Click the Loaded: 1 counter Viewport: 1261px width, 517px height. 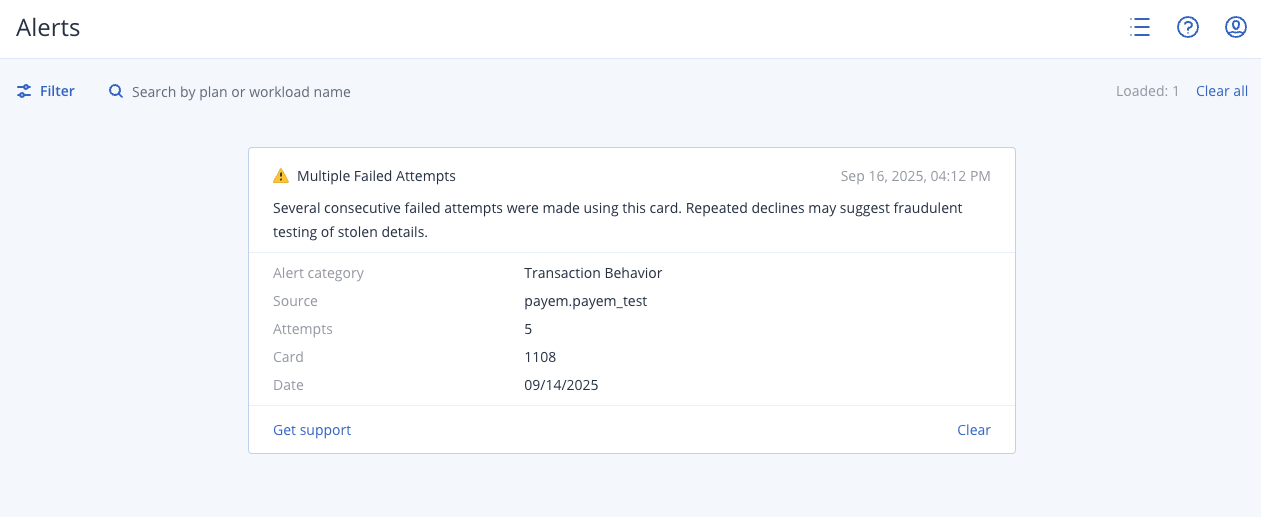(x=1147, y=91)
